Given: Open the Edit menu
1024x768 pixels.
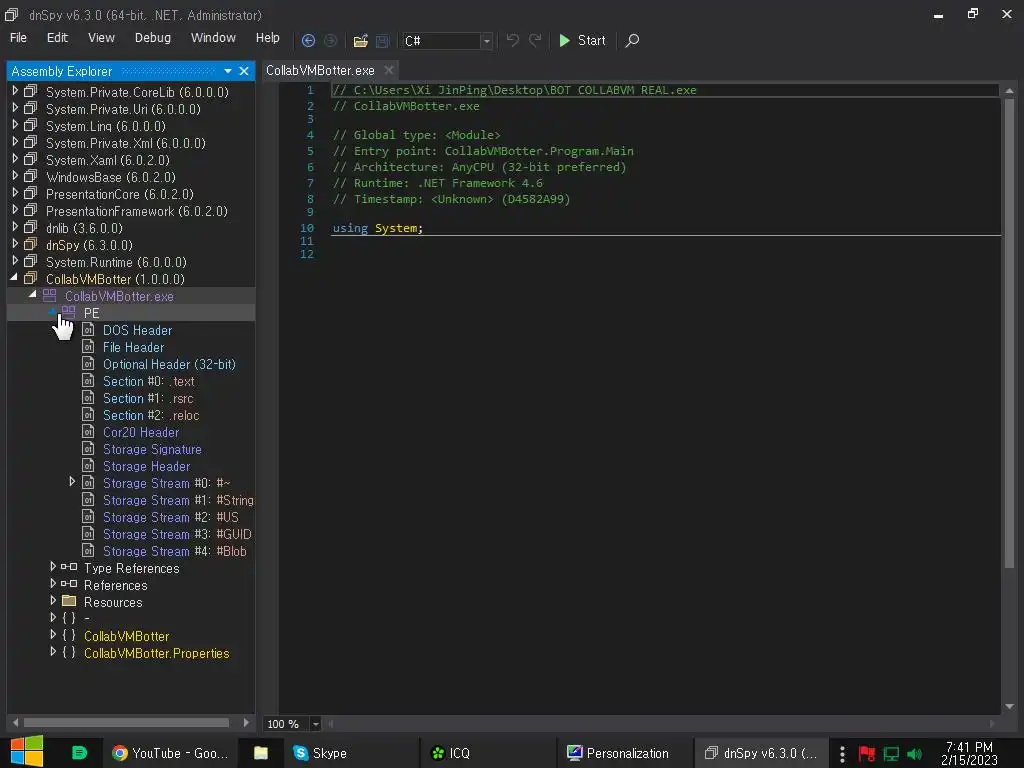Looking at the screenshot, I should [57, 38].
